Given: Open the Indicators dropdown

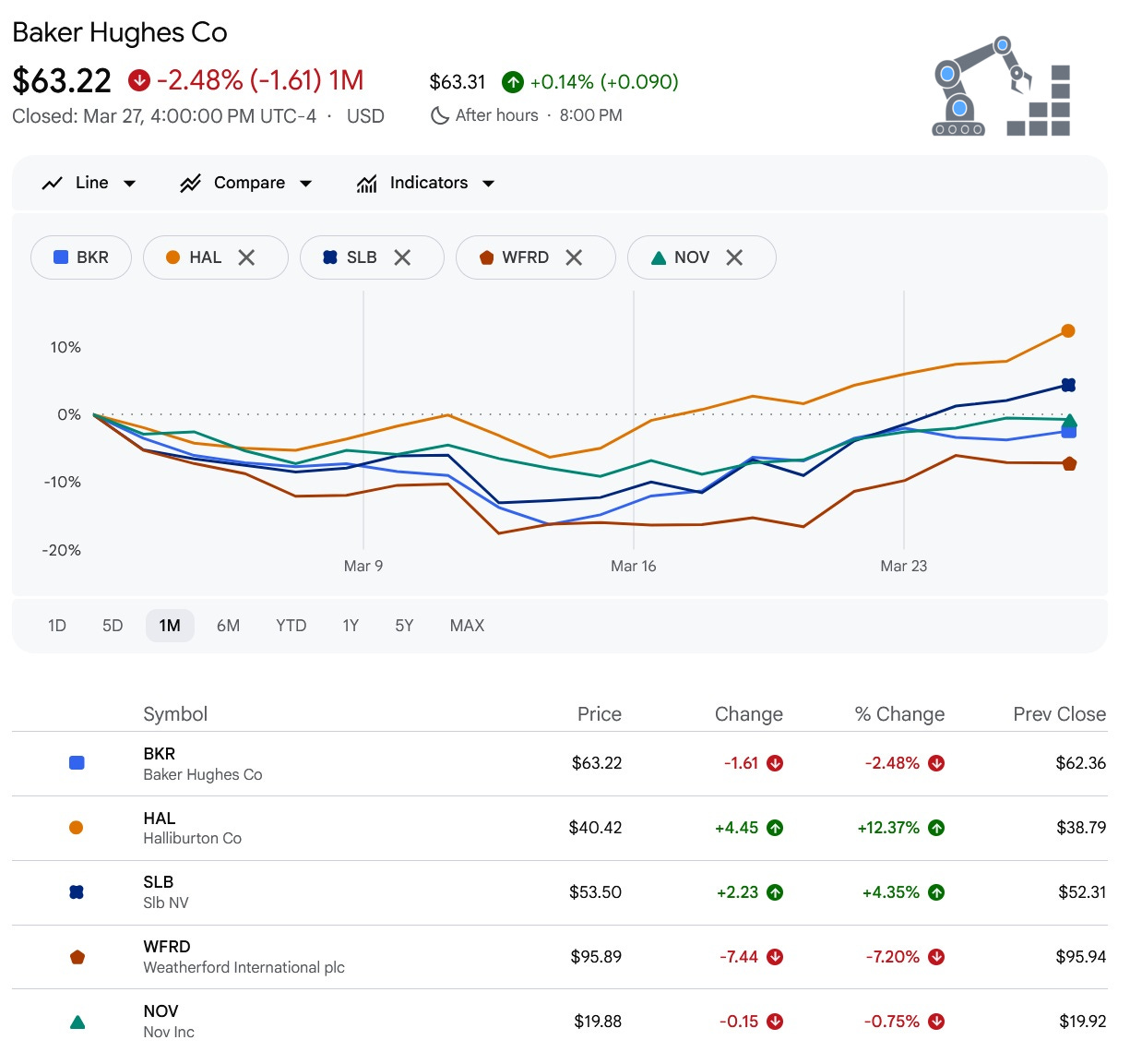Looking at the screenshot, I should [426, 183].
